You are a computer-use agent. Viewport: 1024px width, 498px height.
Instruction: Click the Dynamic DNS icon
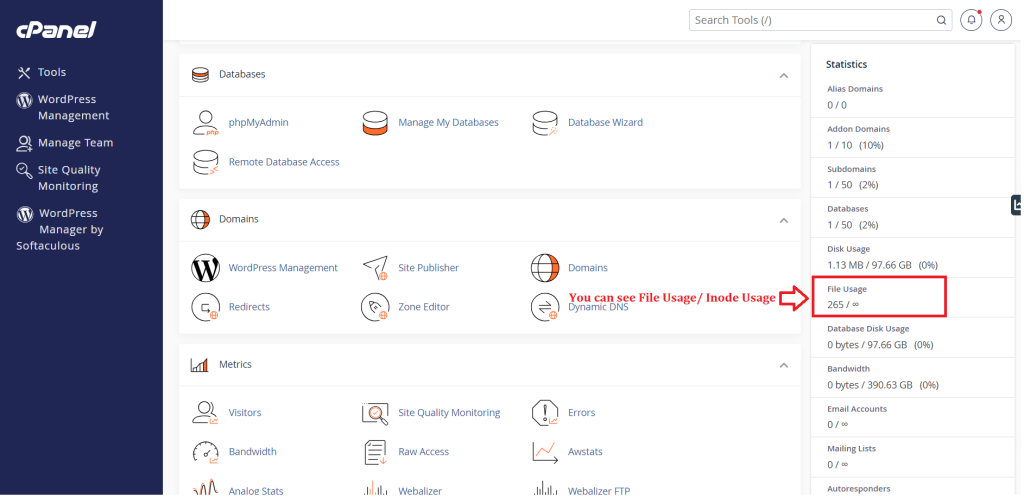point(545,307)
